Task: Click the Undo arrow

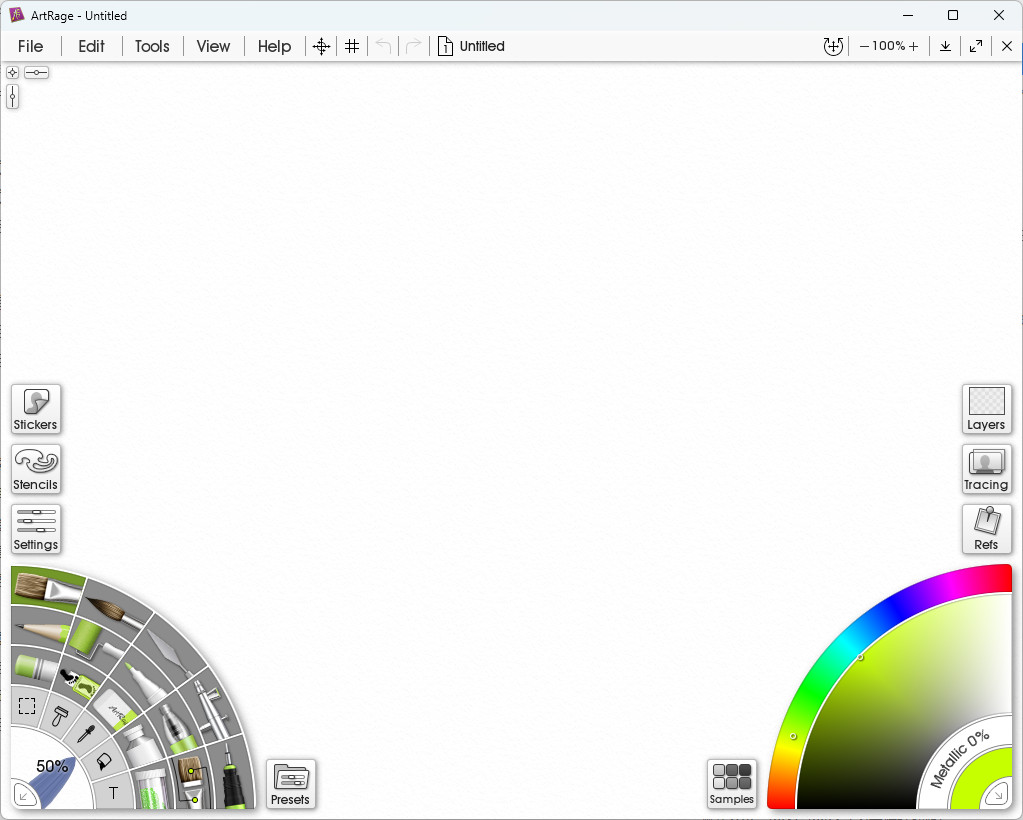Action: click(x=383, y=46)
